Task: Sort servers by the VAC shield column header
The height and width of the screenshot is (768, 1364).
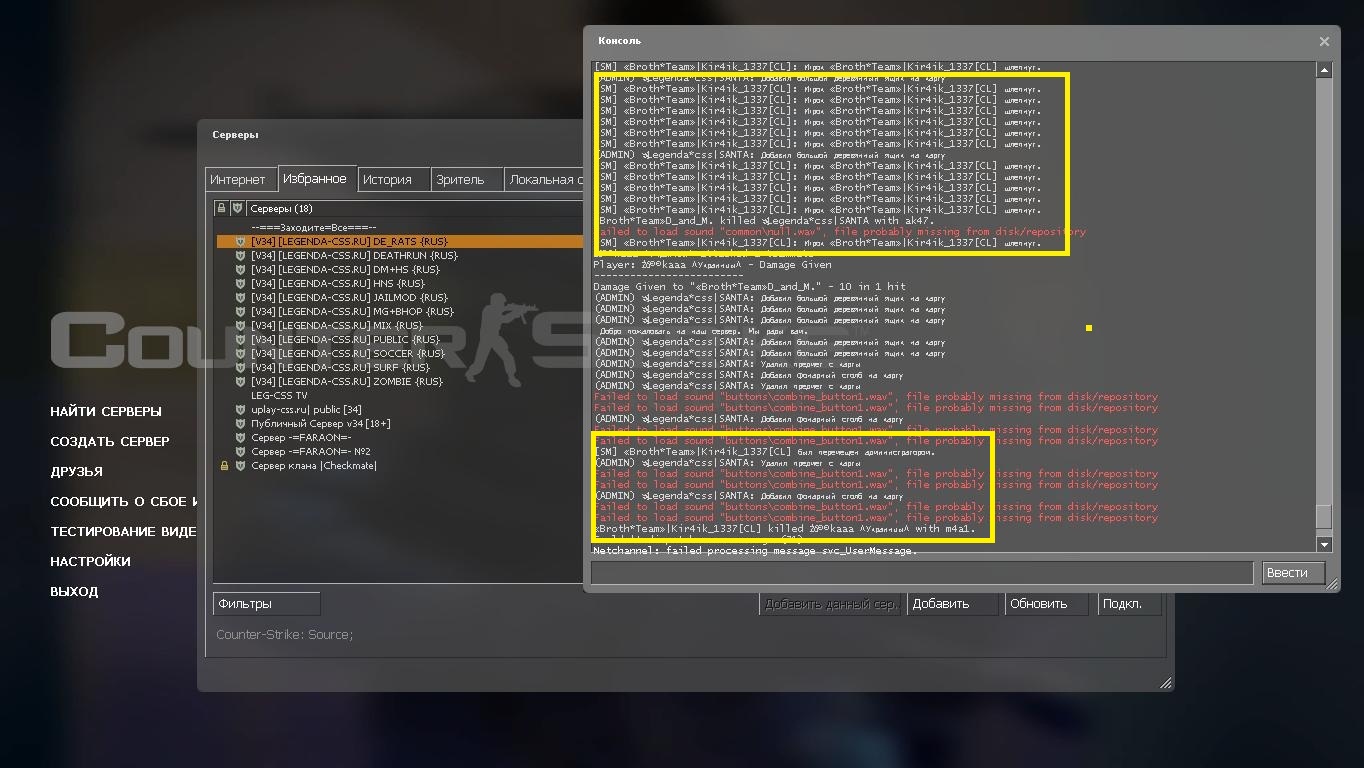Action: (x=238, y=208)
